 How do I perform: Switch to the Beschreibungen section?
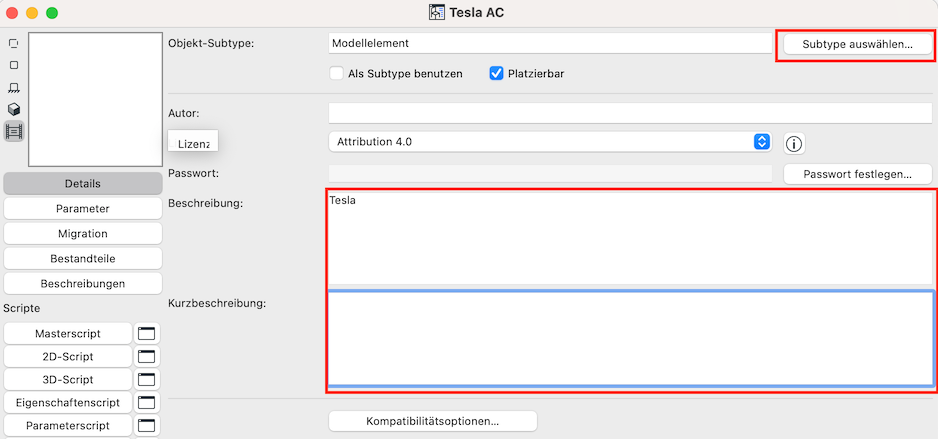click(x=83, y=283)
